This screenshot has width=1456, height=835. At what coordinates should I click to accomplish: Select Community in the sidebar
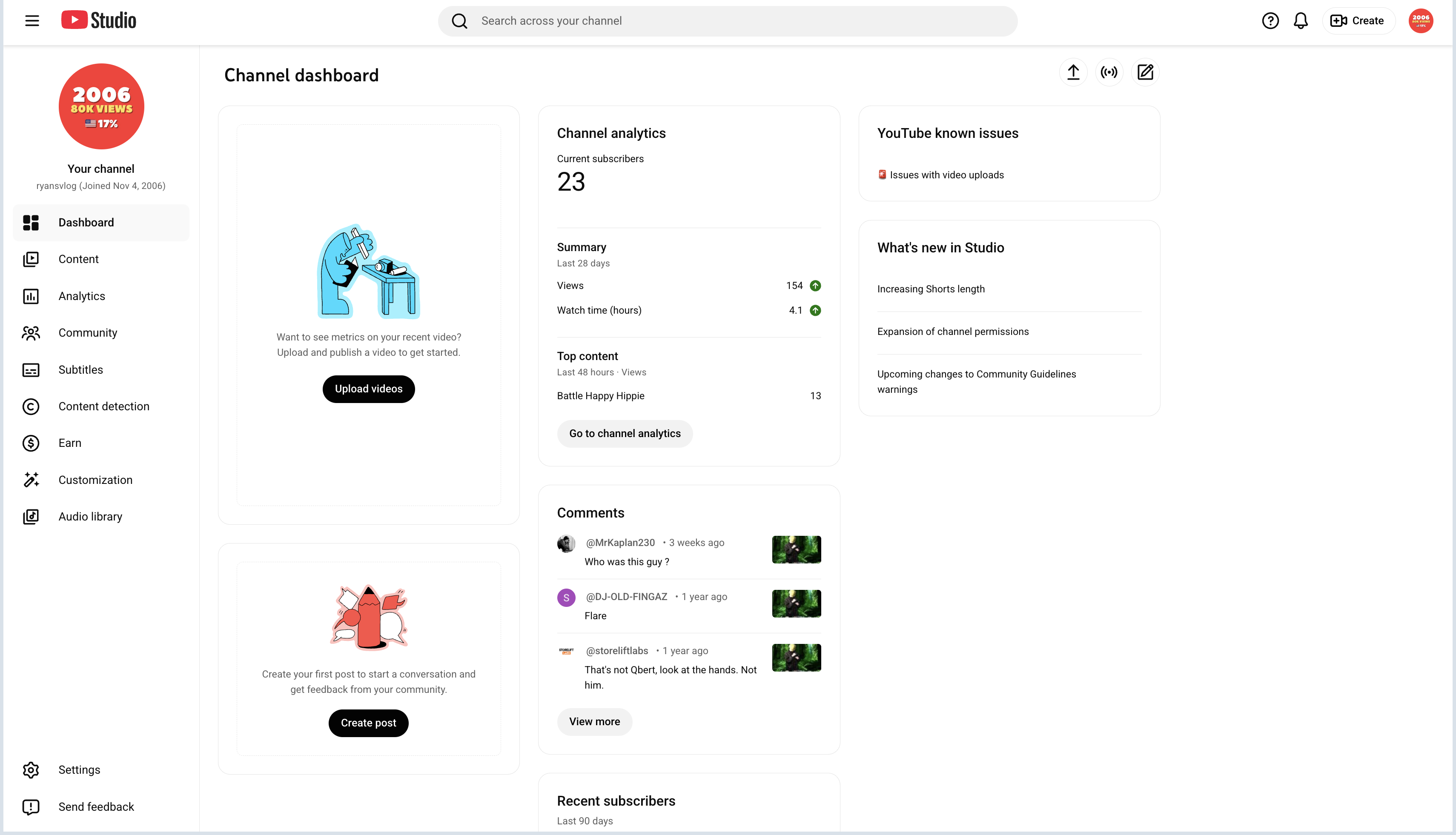pos(101,333)
